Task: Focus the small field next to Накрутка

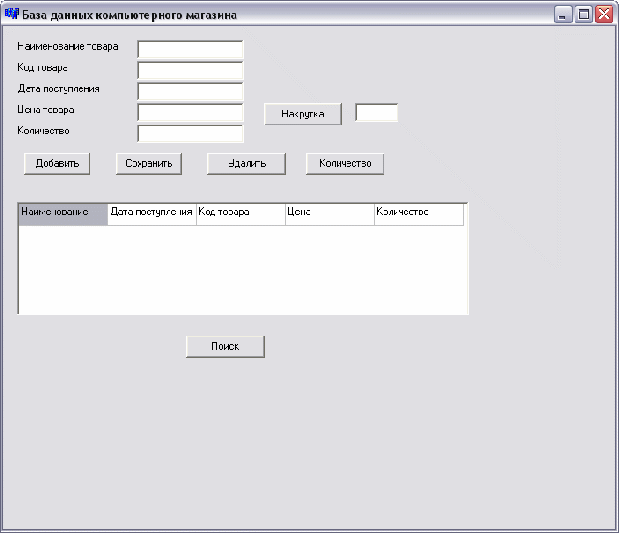Action: [376, 113]
